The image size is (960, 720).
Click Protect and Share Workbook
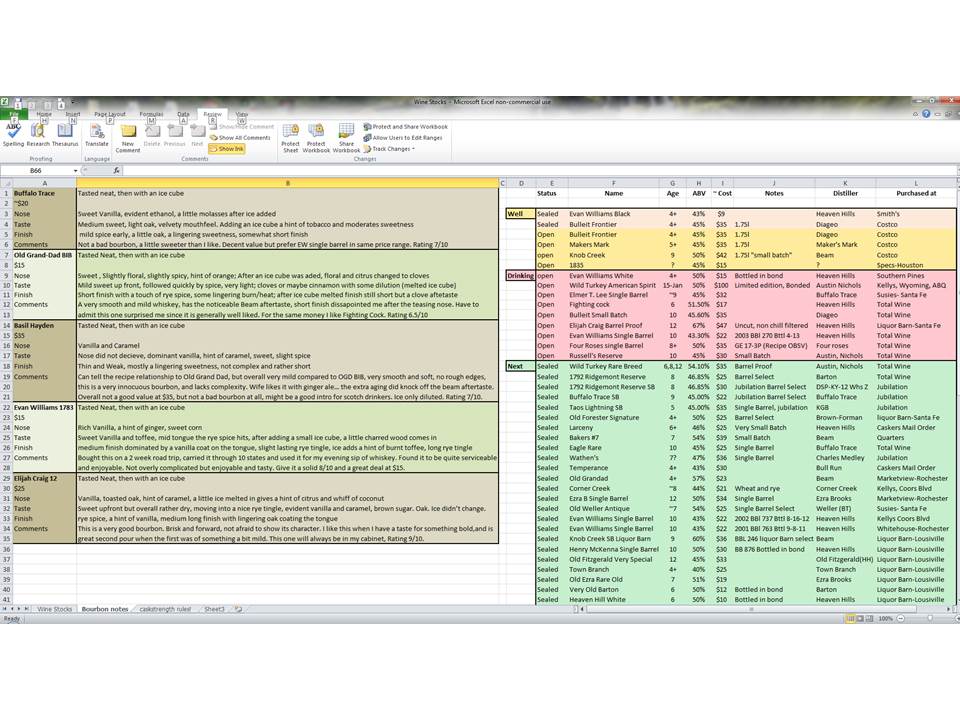click(405, 127)
